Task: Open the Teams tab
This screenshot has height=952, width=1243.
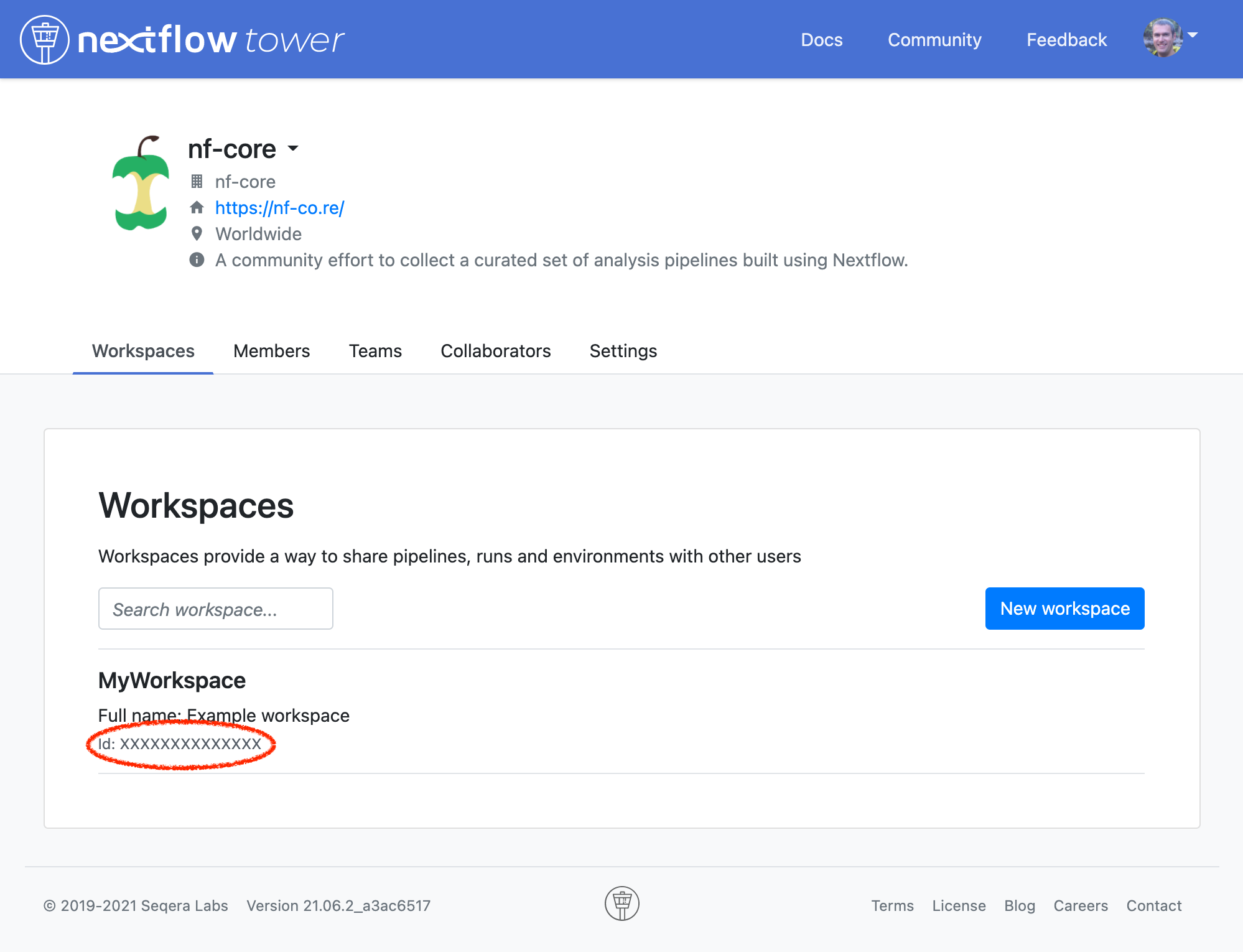Action: (x=375, y=351)
